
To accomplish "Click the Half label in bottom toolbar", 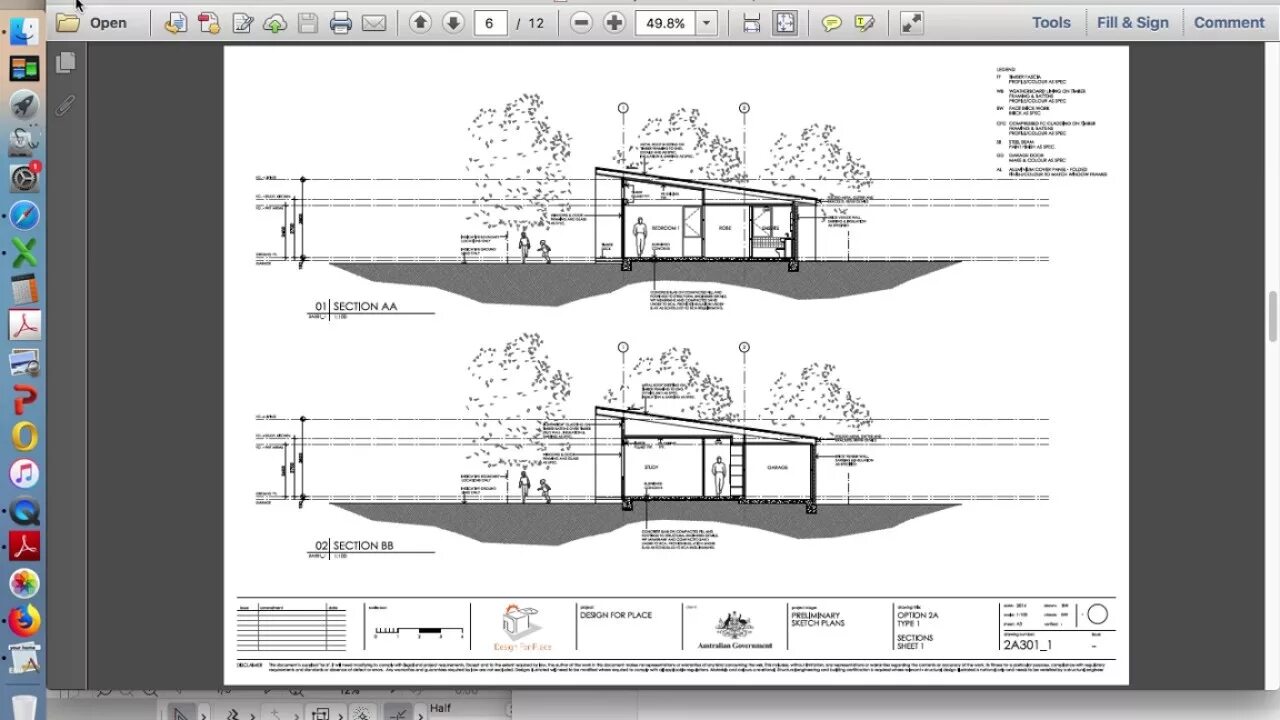I will pos(441,708).
